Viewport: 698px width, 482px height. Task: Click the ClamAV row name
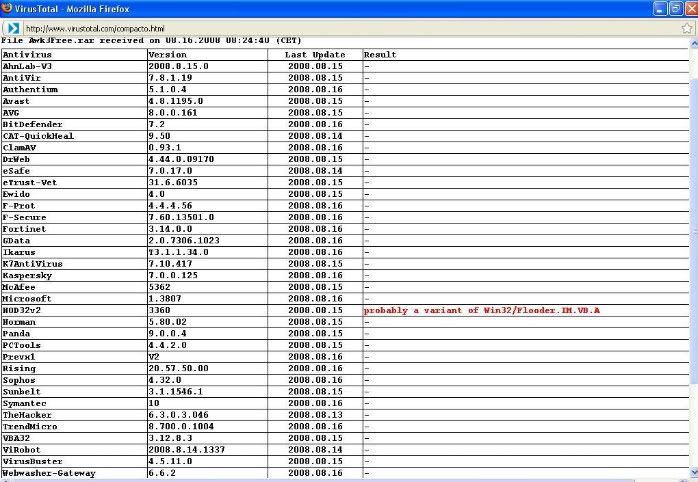pyautogui.click(x=19, y=147)
